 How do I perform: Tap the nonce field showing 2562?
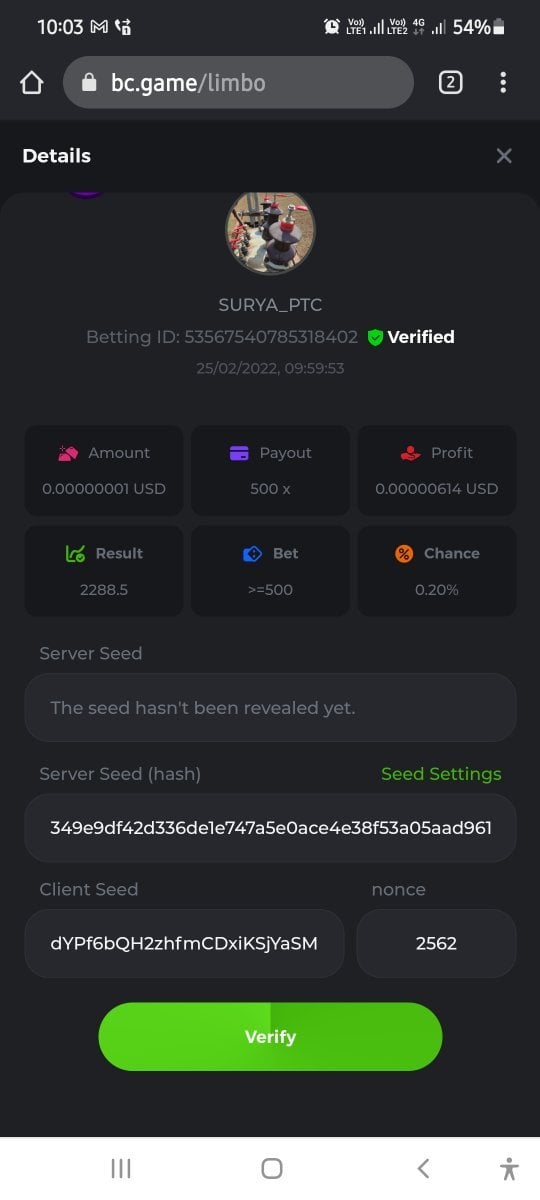[x=436, y=943]
